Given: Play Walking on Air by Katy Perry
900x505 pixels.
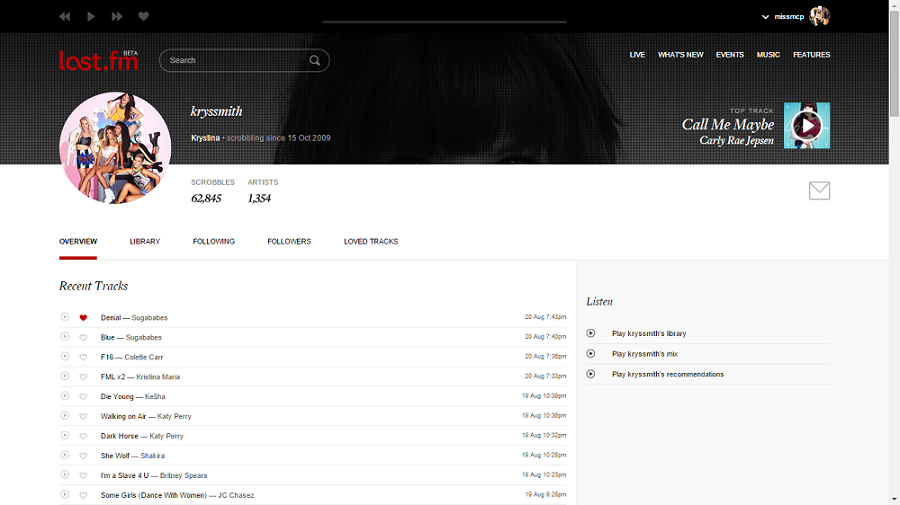Looking at the screenshot, I should click(65, 415).
